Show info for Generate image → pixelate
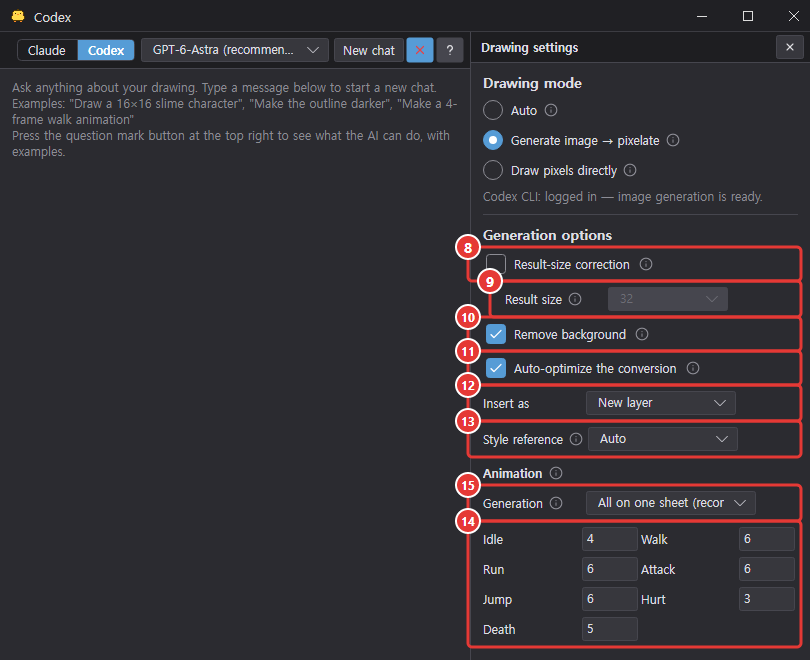 [x=673, y=140]
